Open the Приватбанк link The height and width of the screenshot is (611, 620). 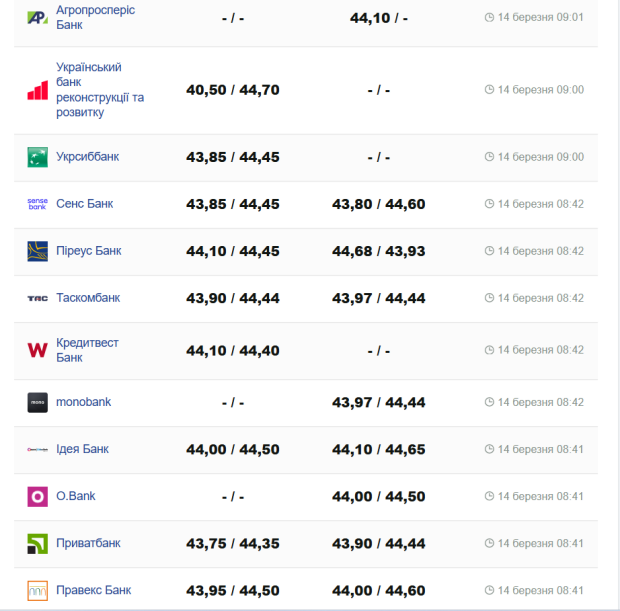[88, 543]
